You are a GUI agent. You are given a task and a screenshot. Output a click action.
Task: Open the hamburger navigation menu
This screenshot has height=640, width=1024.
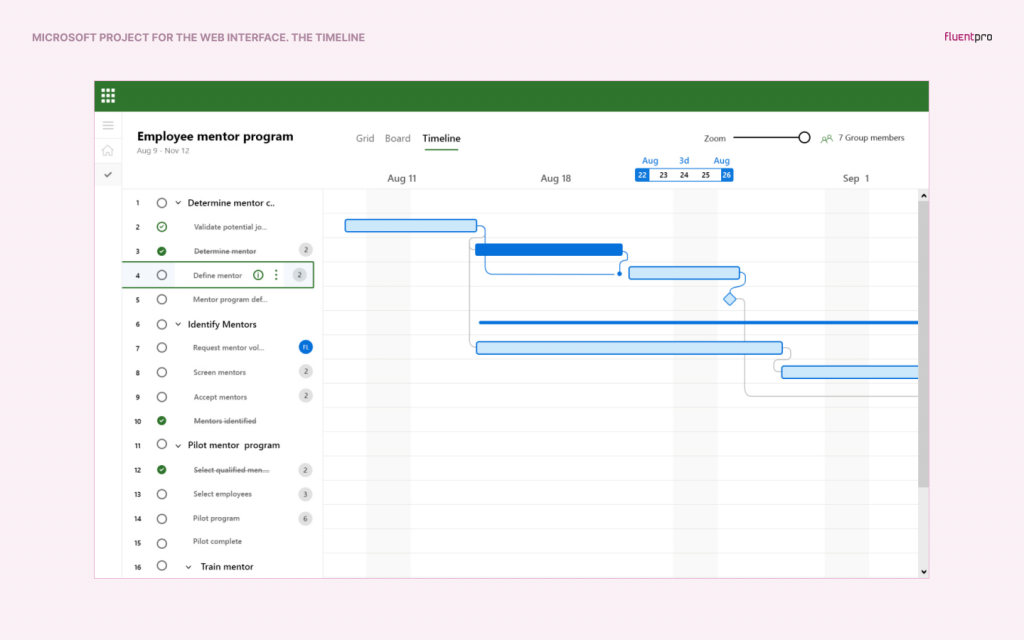click(x=108, y=125)
